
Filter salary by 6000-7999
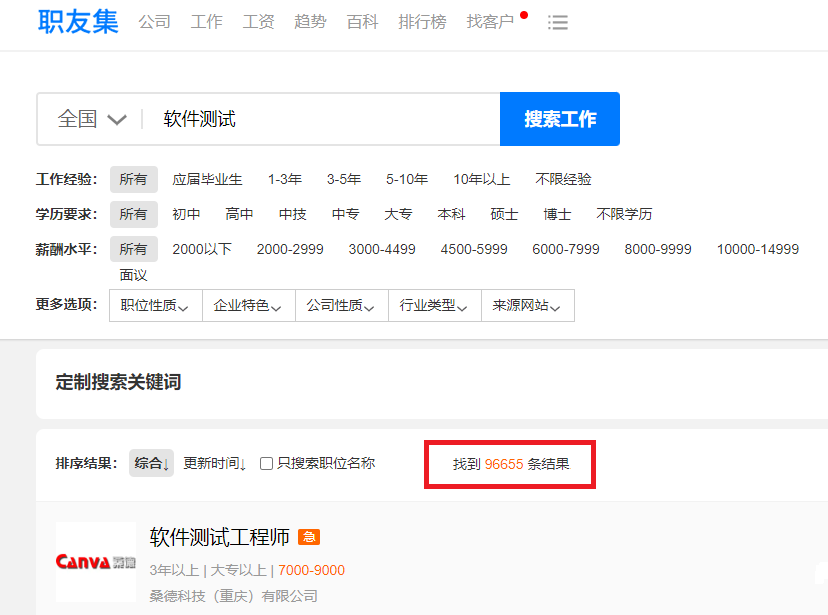[x=566, y=249]
